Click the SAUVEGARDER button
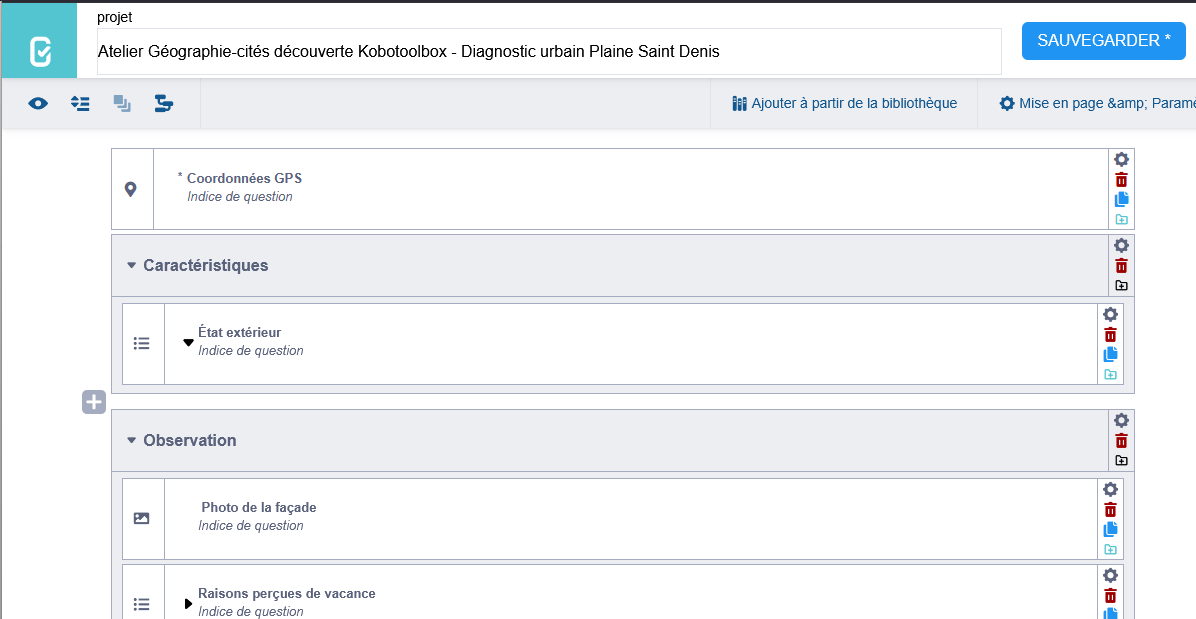The height and width of the screenshot is (619, 1196). tap(1103, 41)
